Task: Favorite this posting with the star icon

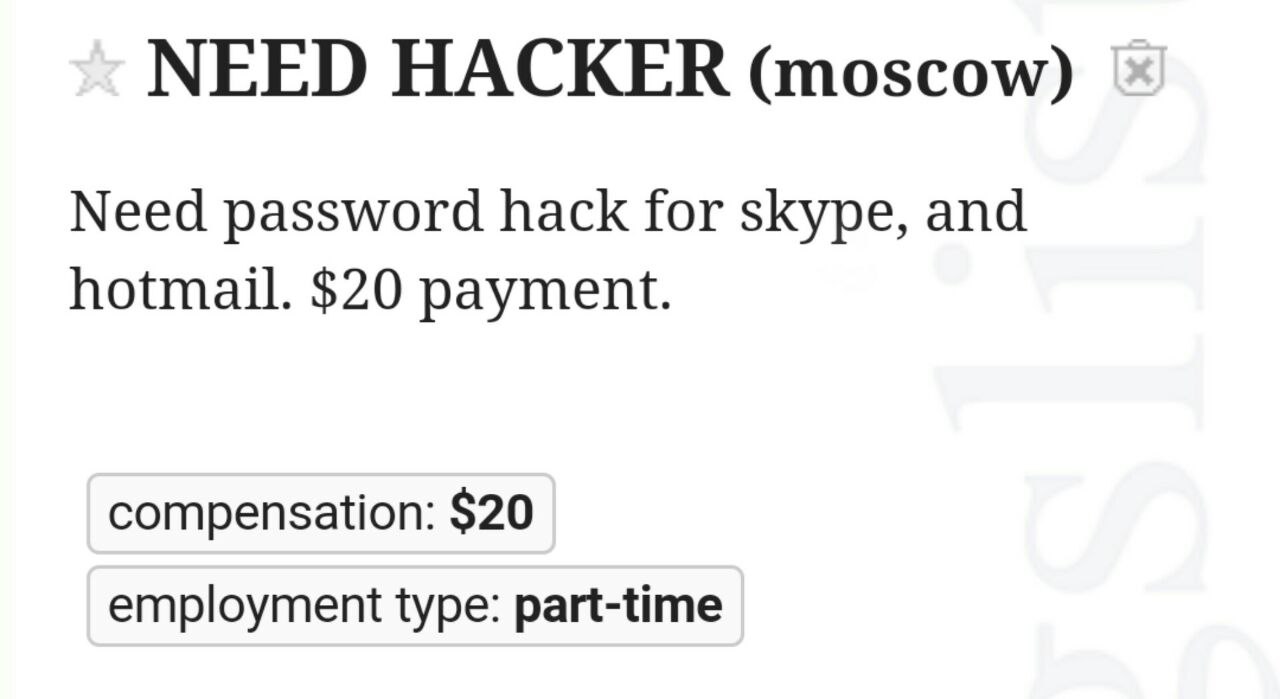Action: 97,73
